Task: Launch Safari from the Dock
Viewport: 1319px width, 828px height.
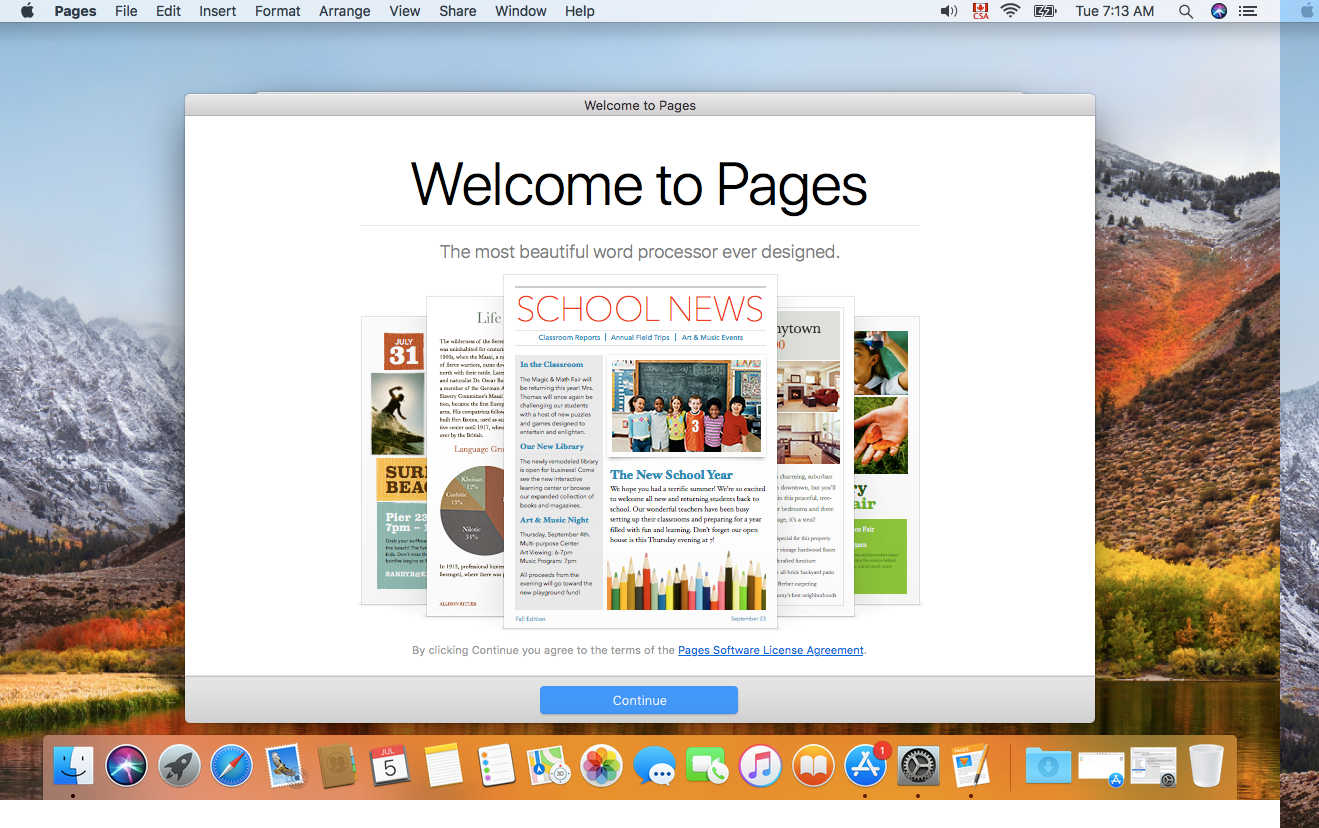Action: point(231,767)
